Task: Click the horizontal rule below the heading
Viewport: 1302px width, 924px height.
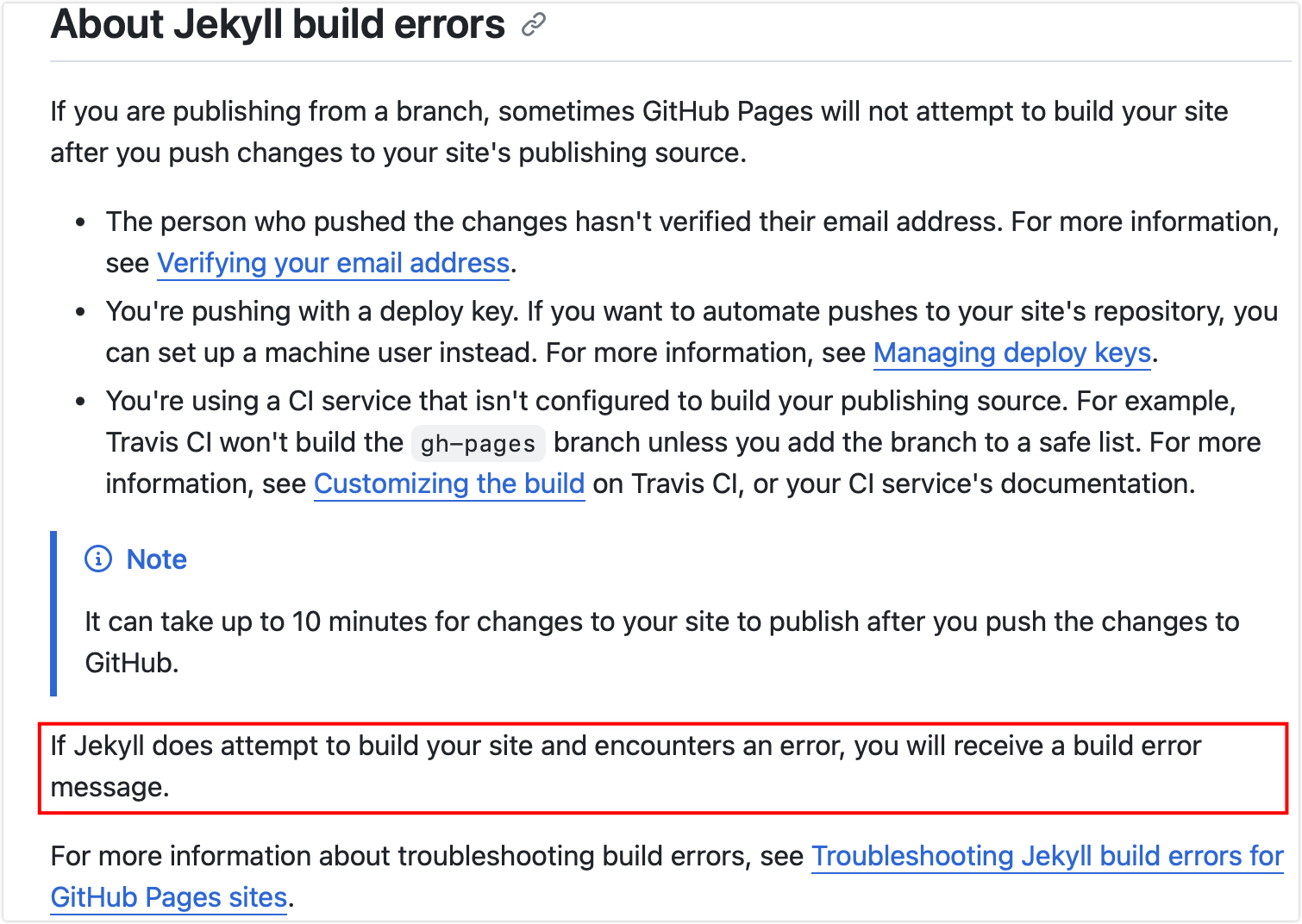Action: click(670, 61)
